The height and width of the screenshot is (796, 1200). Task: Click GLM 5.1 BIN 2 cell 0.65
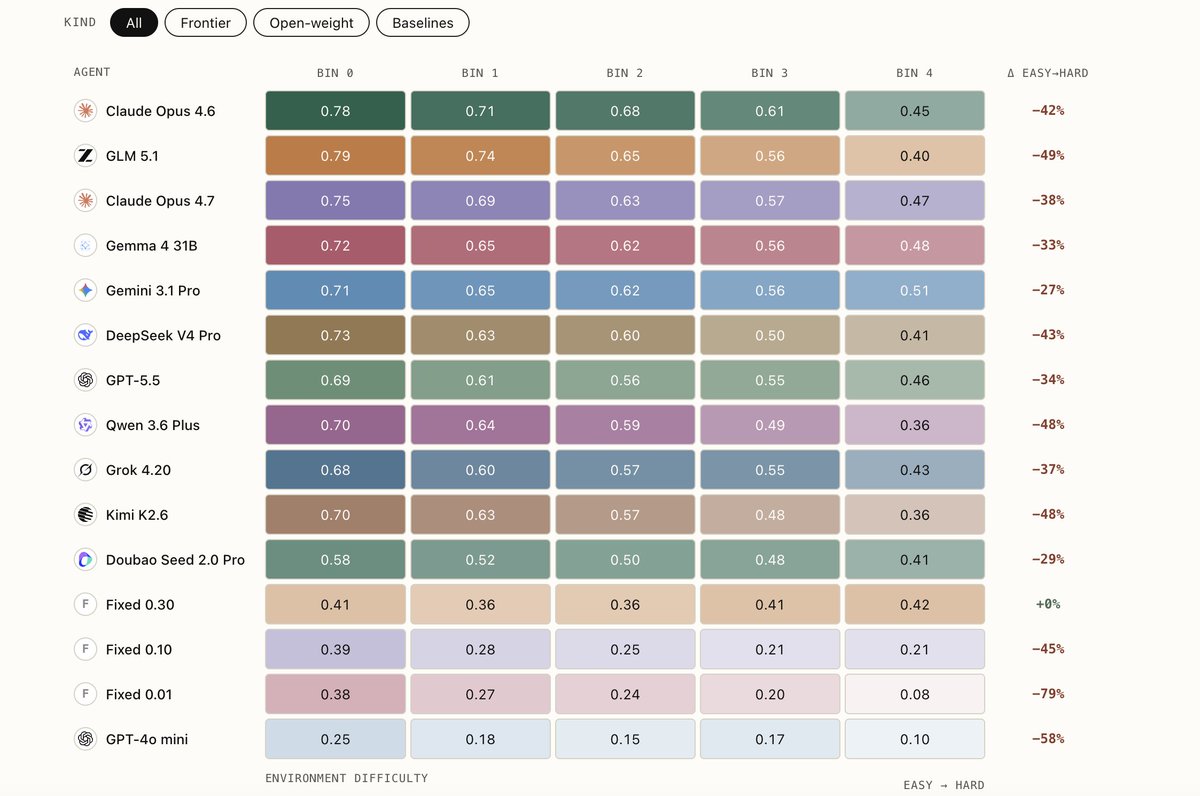click(625, 156)
